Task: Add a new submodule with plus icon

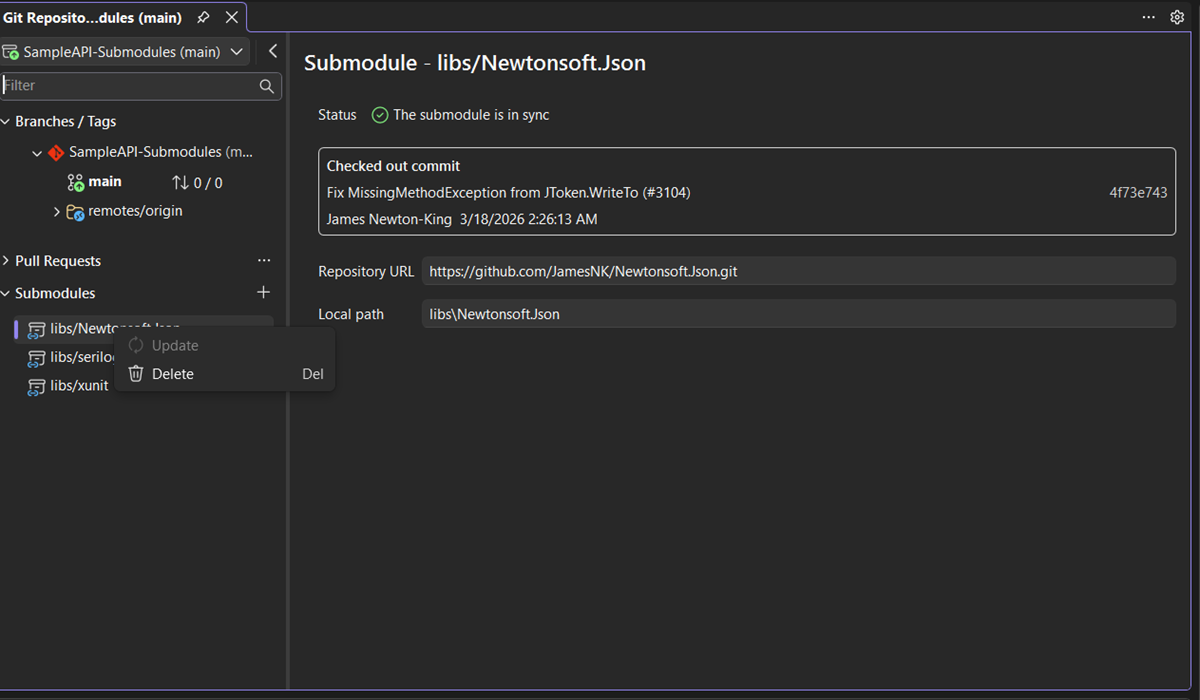Action: (x=264, y=293)
